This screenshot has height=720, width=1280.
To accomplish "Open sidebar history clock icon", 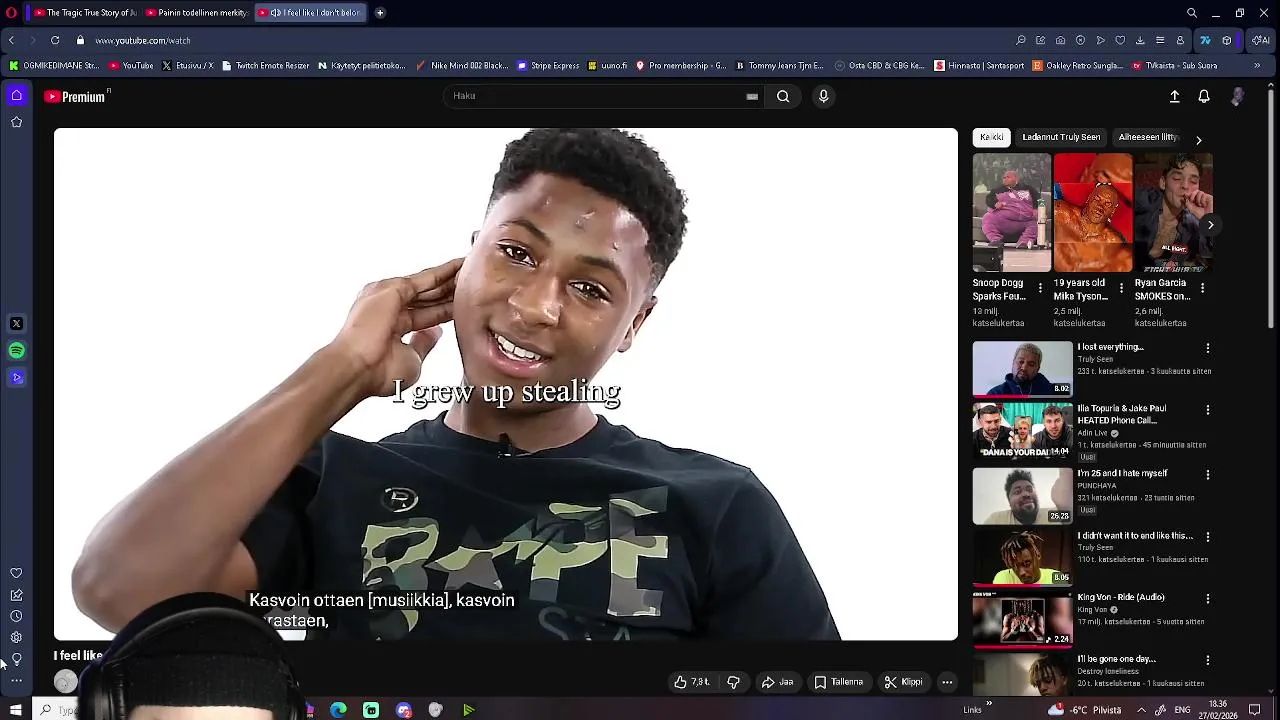I will click(16, 616).
